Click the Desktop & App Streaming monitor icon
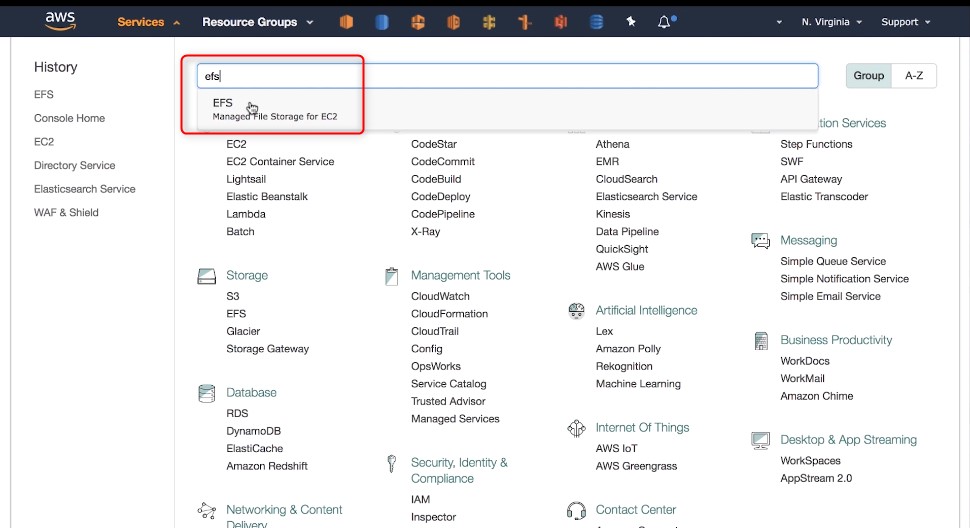This screenshot has height=528, width=970. click(760, 441)
